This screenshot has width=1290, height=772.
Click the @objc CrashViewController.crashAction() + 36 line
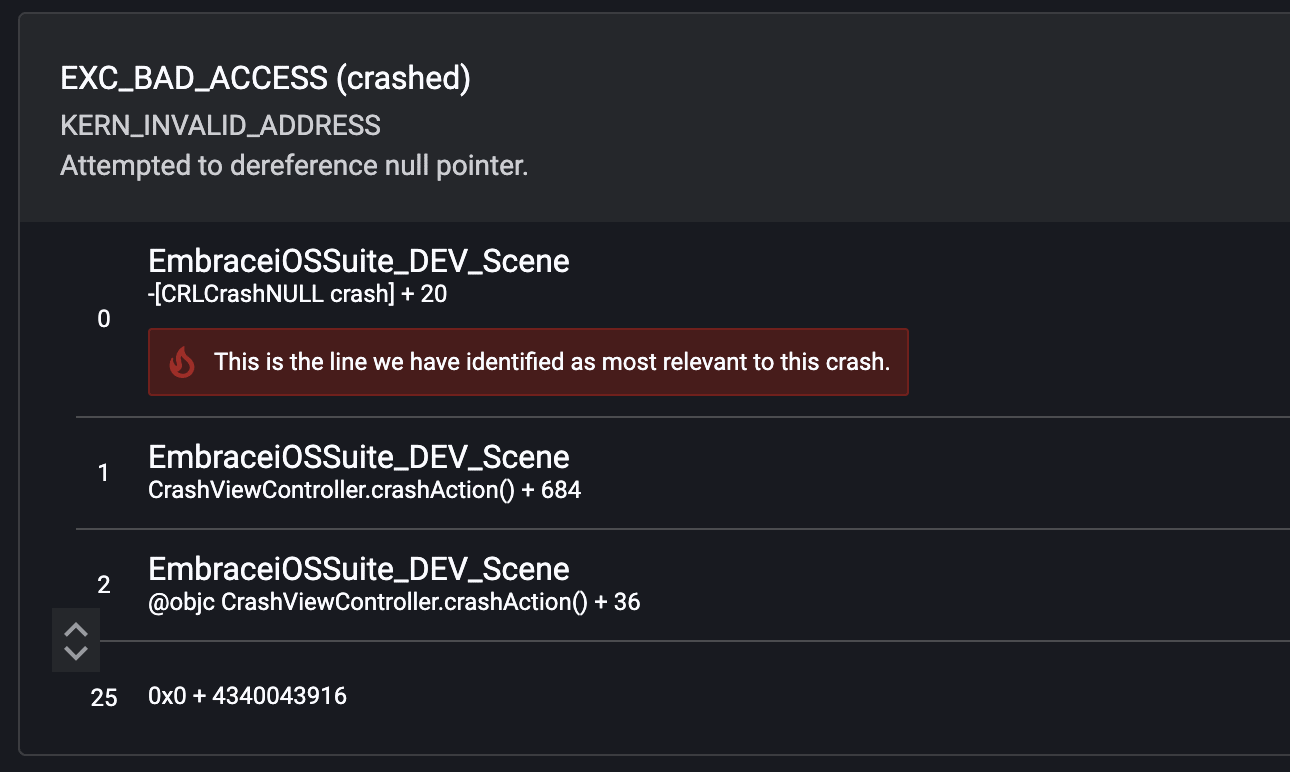pyautogui.click(x=394, y=602)
